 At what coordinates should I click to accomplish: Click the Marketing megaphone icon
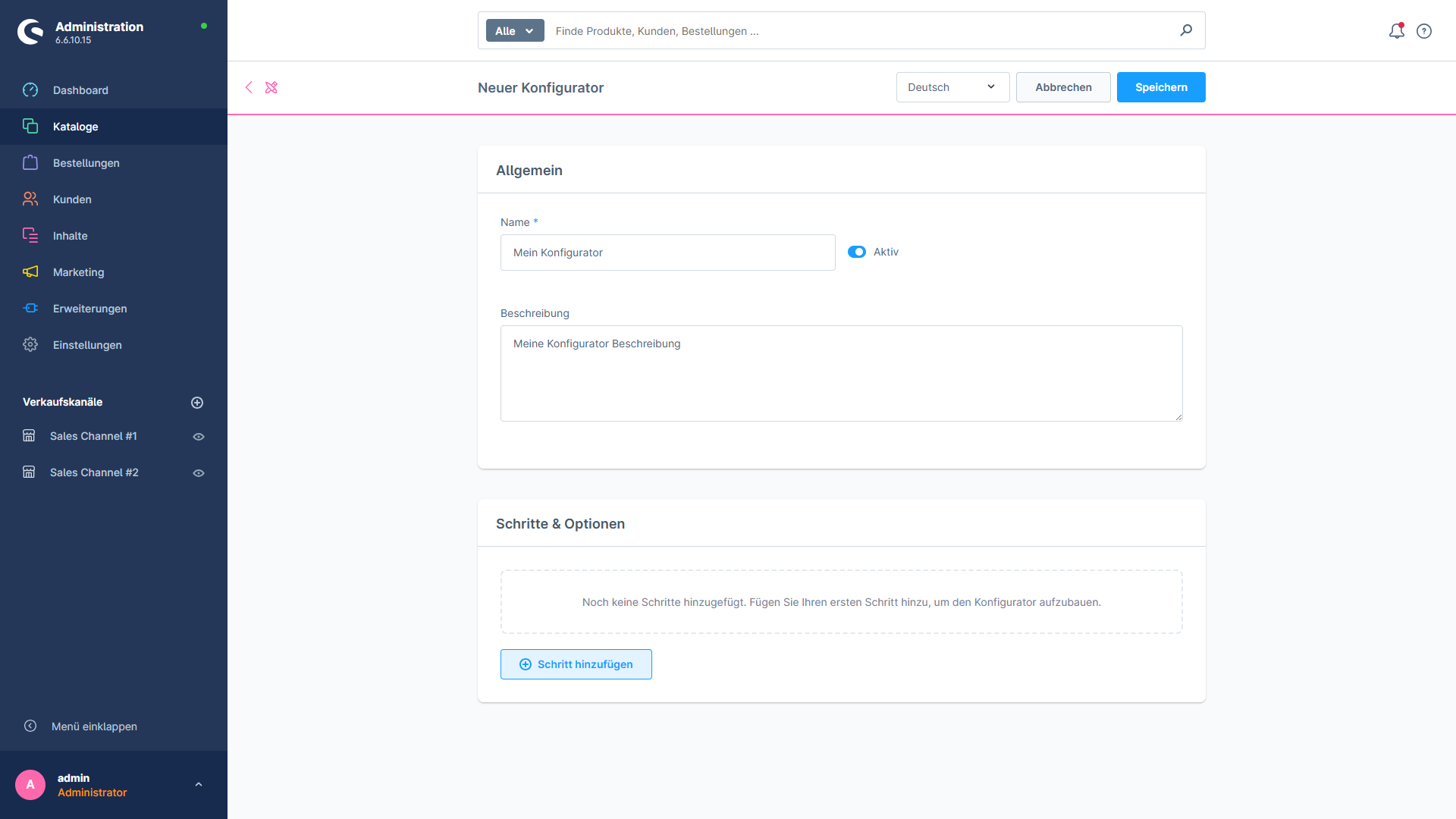[30, 271]
